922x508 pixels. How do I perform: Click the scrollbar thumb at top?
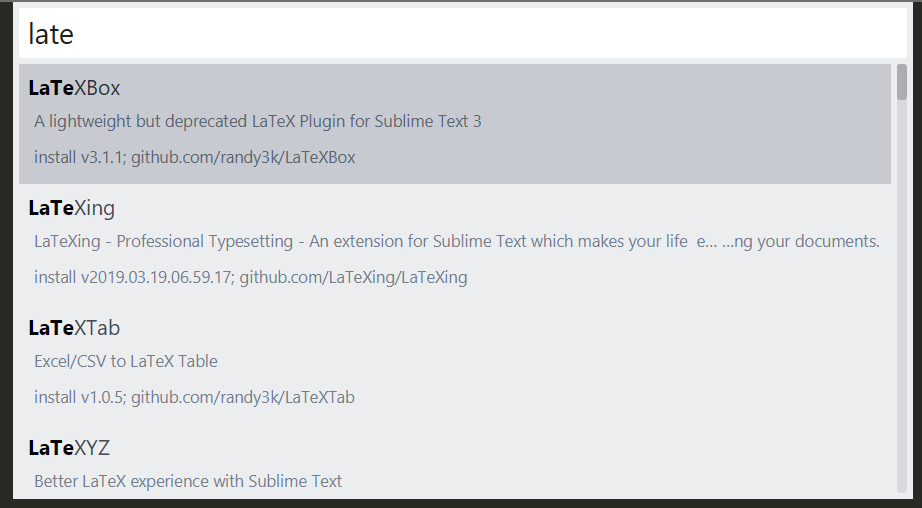coord(902,82)
